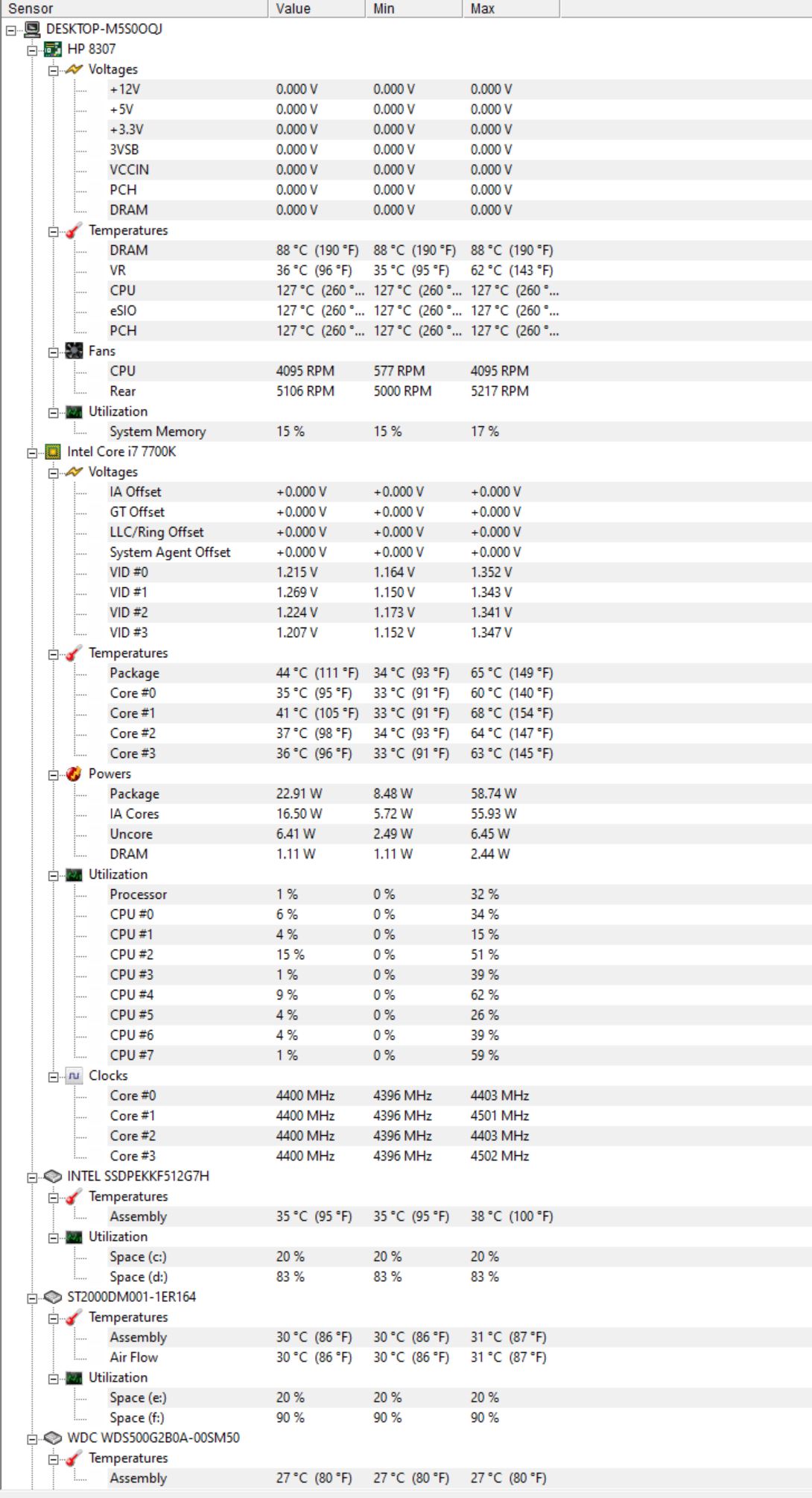Screen dimensions: 812x1498
Task: Collapse the HP 8307 Temperatures group
Action: pos(53,232)
